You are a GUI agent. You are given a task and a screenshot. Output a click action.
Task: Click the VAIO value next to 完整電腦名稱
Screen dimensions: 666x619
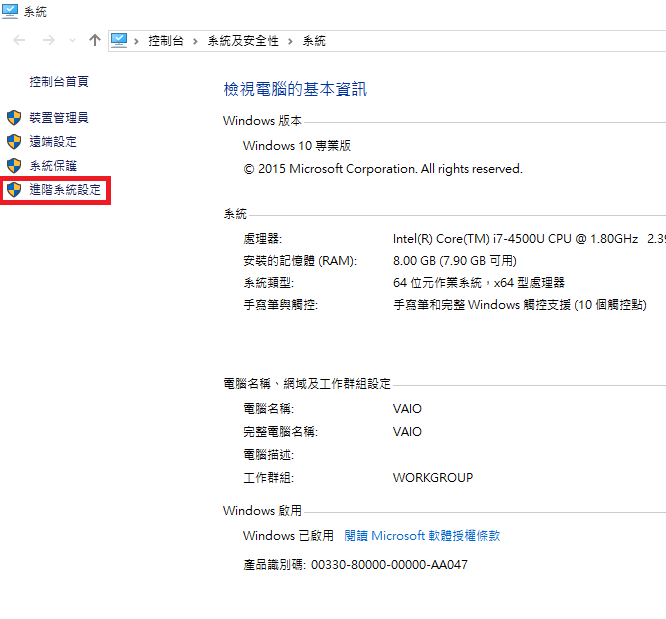coord(407,432)
